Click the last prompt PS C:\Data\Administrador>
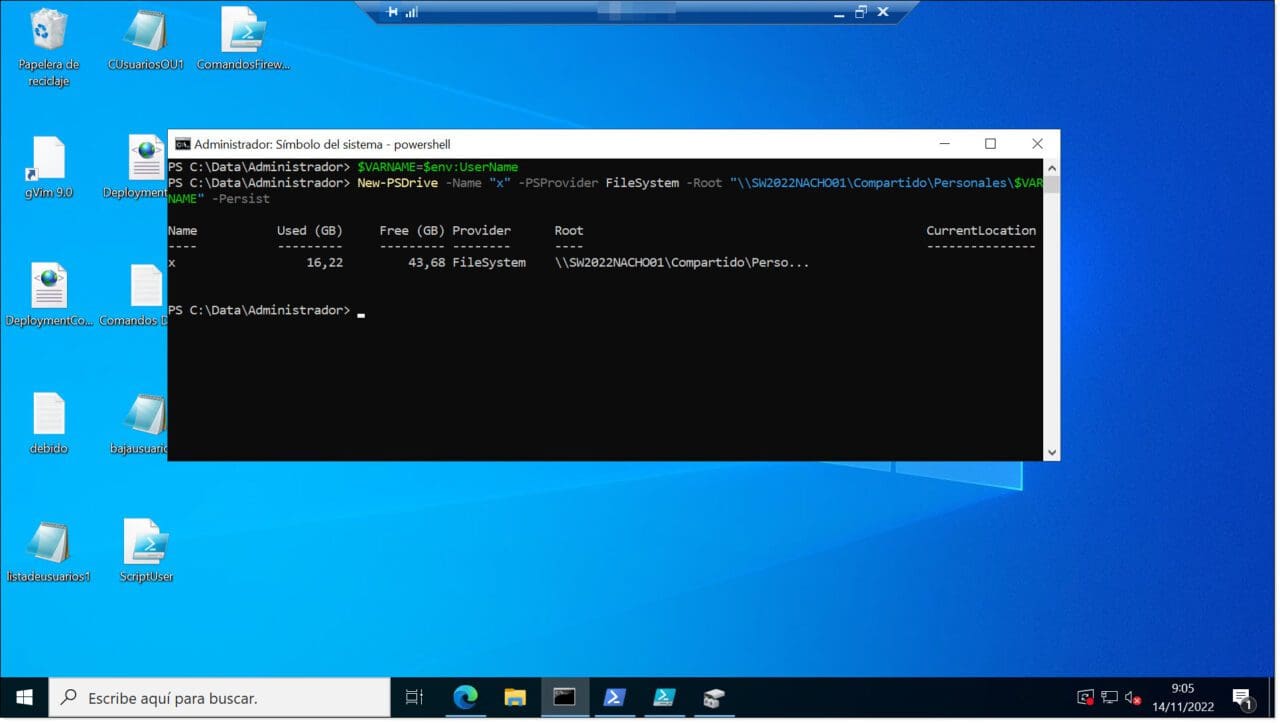Image resolution: width=1280 pixels, height=723 pixels. pos(259,311)
